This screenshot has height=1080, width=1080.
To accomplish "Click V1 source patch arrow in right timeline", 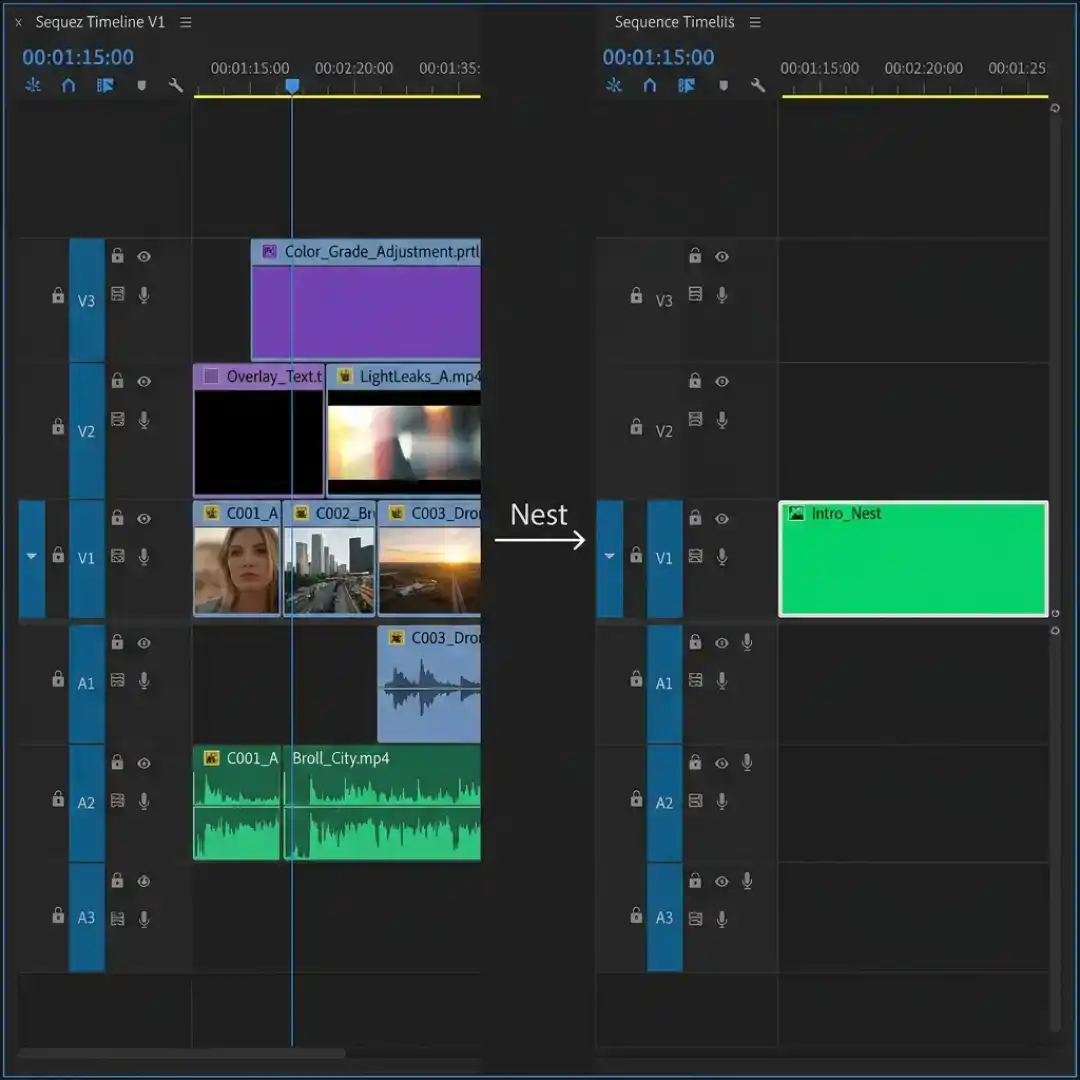I will [610, 558].
